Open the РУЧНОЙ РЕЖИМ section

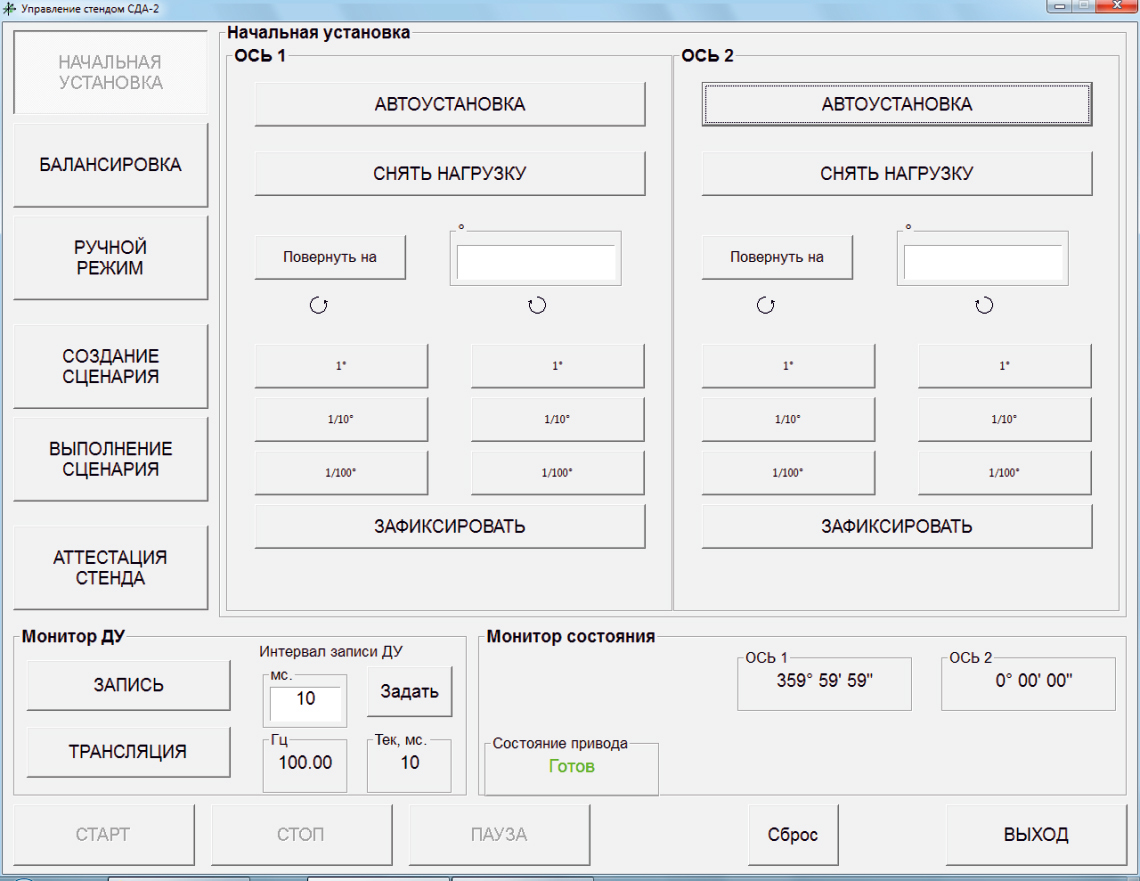pos(110,258)
